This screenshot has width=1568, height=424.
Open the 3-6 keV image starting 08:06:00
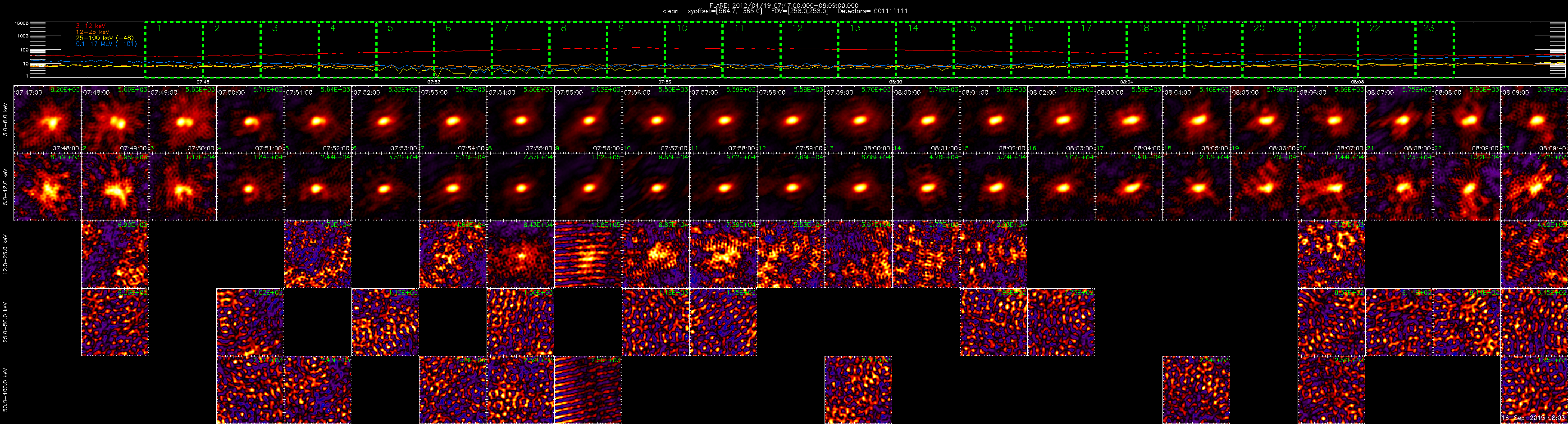pyautogui.click(x=1331, y=120)
